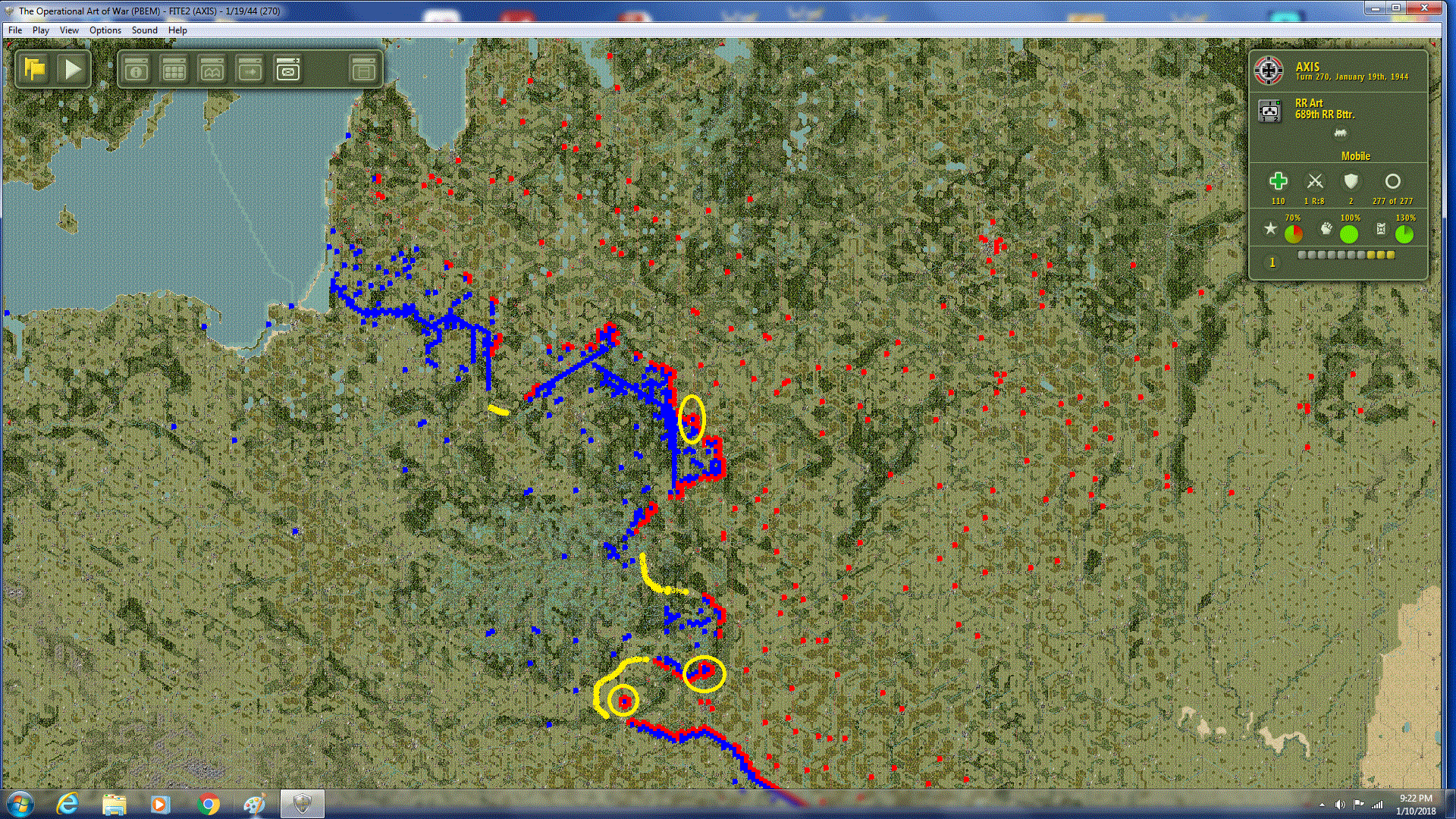Click the green cross health icon
Screen dimensions: 1456x819
click(1279, 181)
